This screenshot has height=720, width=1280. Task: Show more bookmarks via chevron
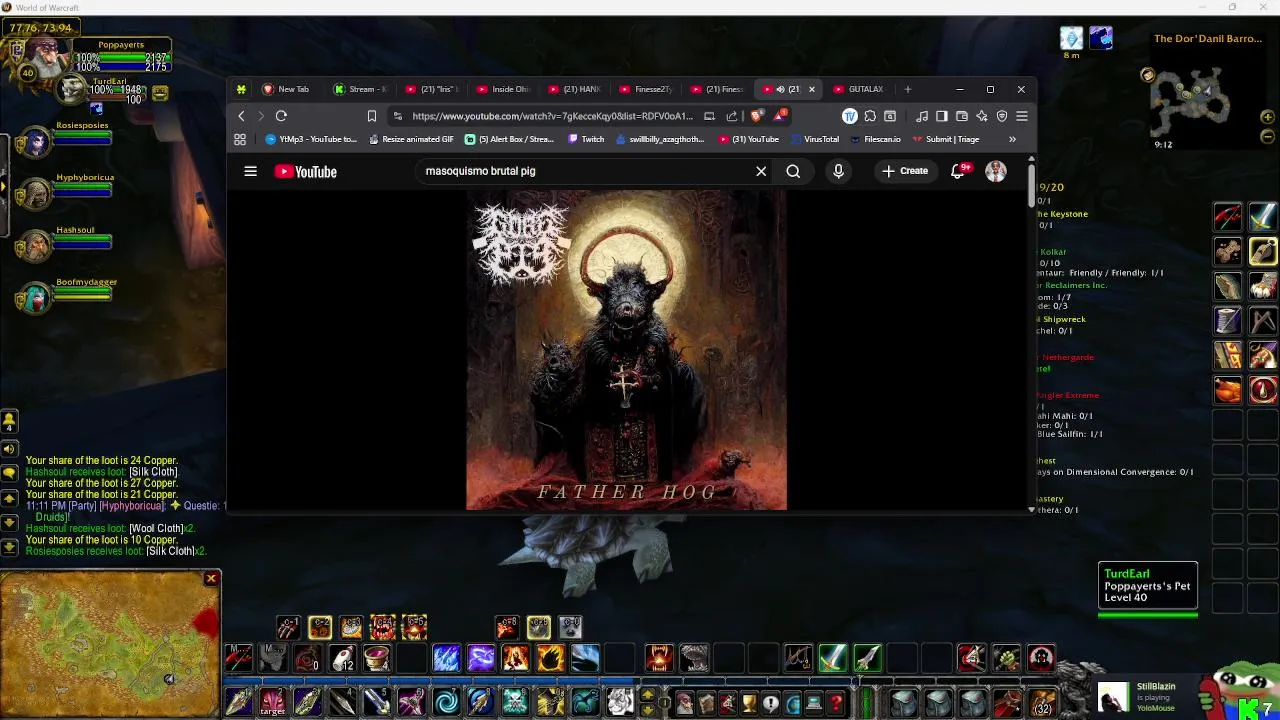pos(1012,139)
